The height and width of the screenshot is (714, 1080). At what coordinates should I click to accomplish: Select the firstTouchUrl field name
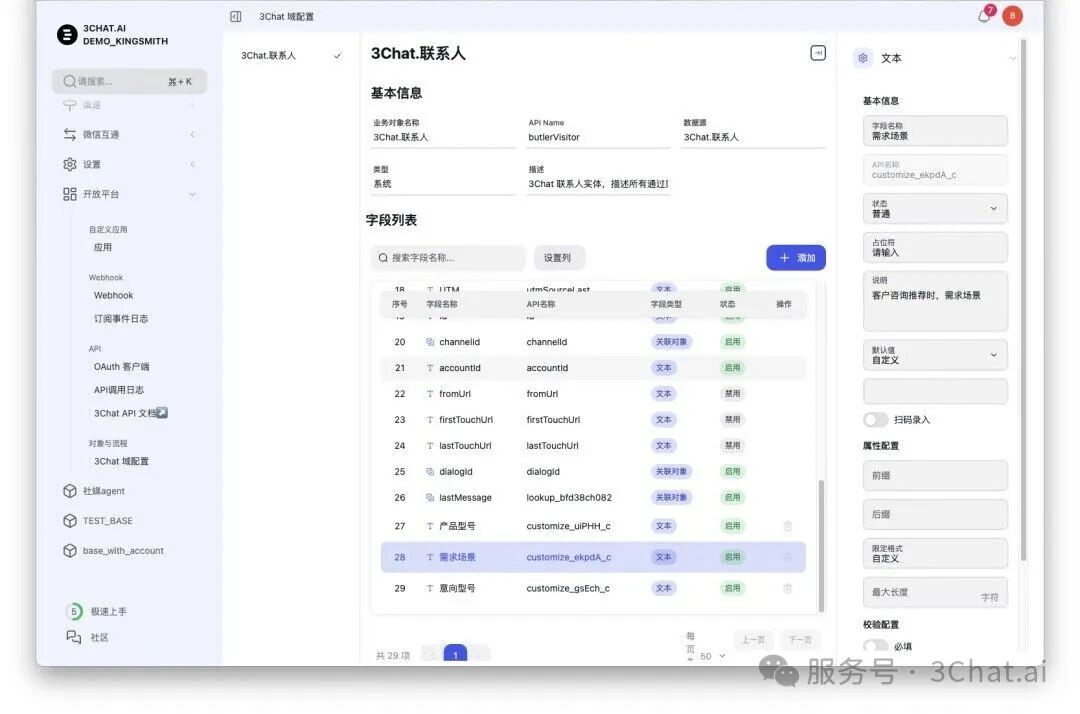[x=466, y=420]
